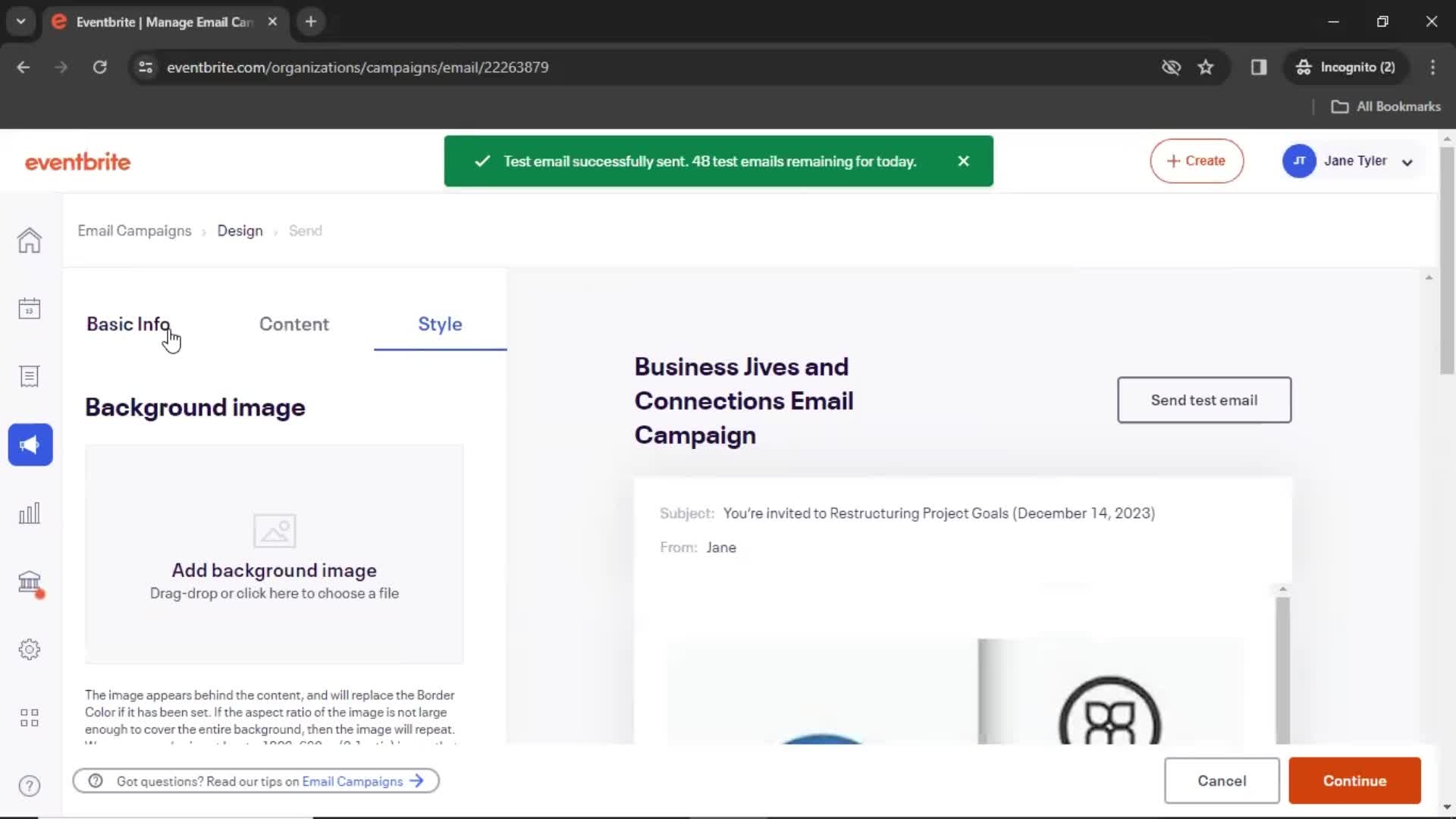Viewport: 1456px width, 819px height.
Task: Close the Eventbrite browser tab
Action: tap(272, 21)
